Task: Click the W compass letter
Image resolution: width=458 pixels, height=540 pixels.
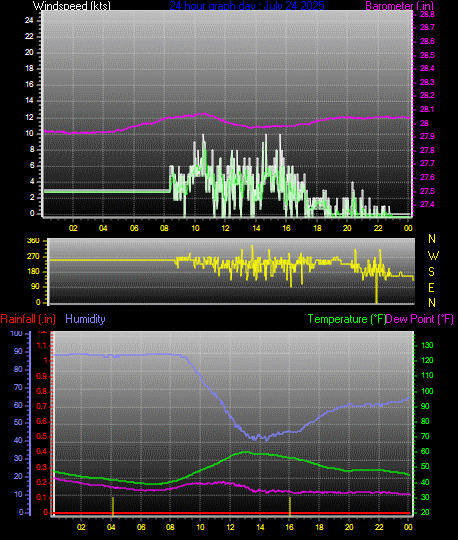Action: 433,256
